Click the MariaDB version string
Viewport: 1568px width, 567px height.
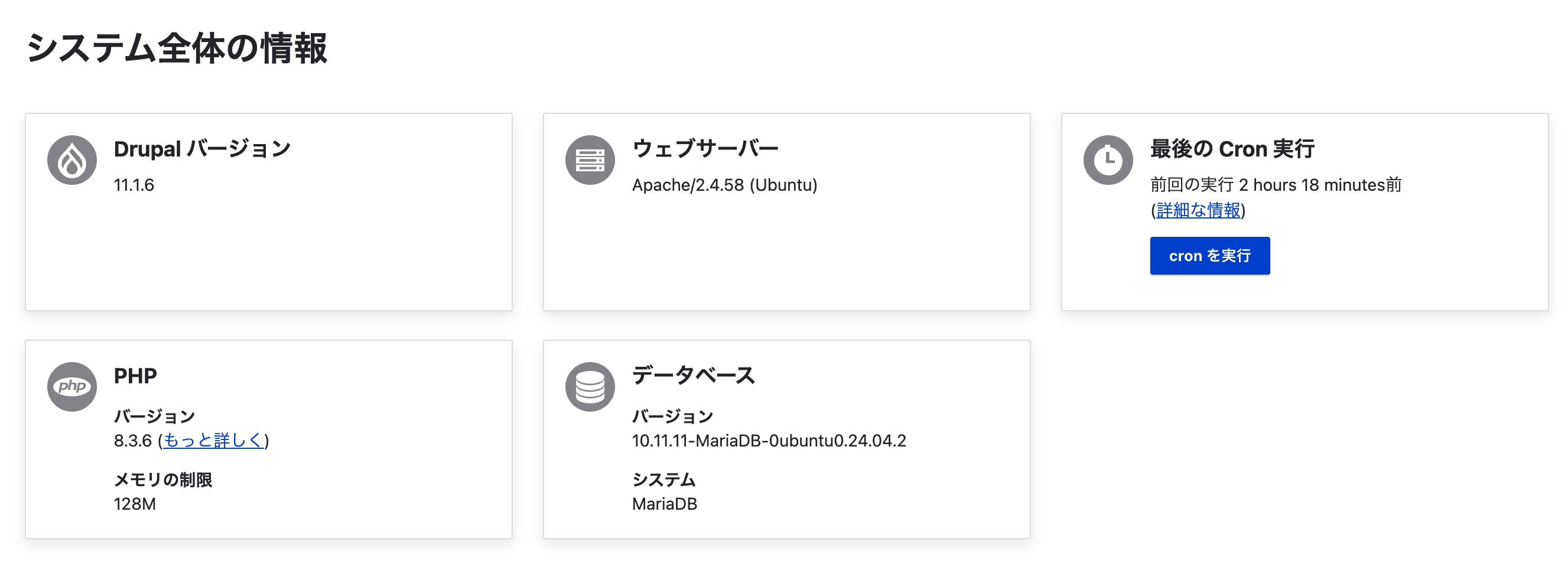pyautogui.click(x=769, y=441)
